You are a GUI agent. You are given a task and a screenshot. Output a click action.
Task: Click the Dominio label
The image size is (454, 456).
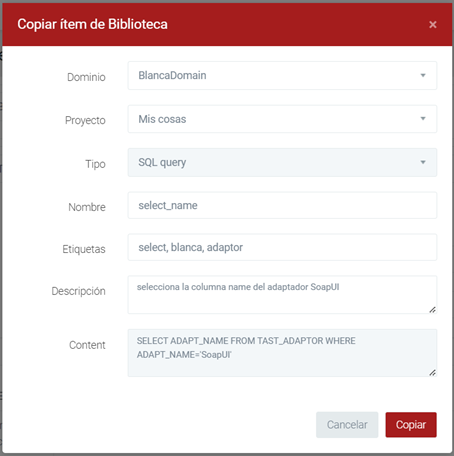coord(86,77)
